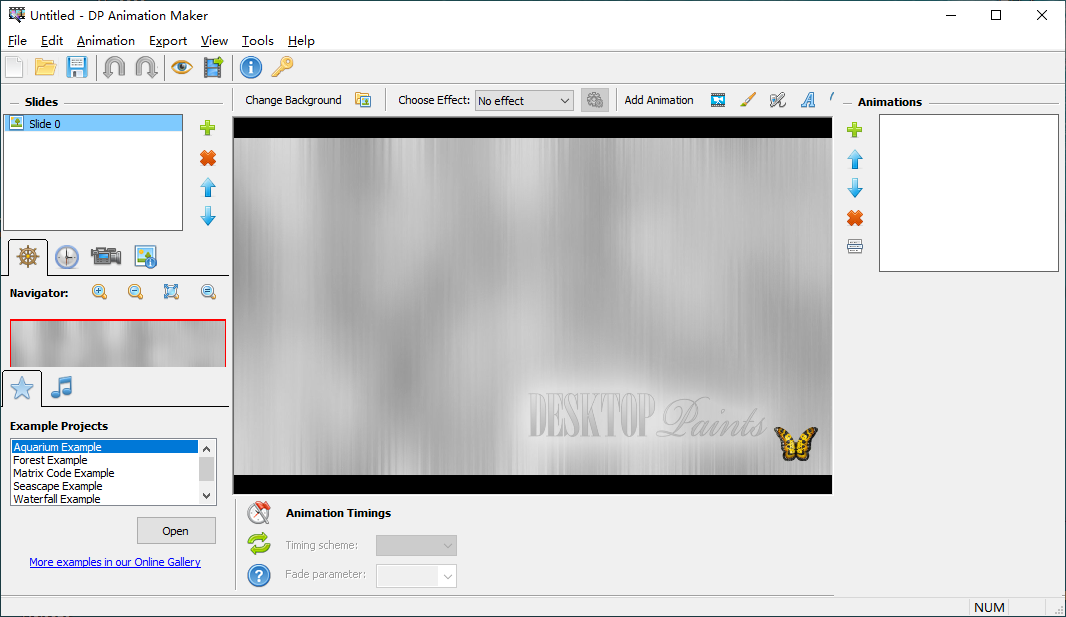
Task: Switch to the music note tab
Action: (x=62, y=388)
